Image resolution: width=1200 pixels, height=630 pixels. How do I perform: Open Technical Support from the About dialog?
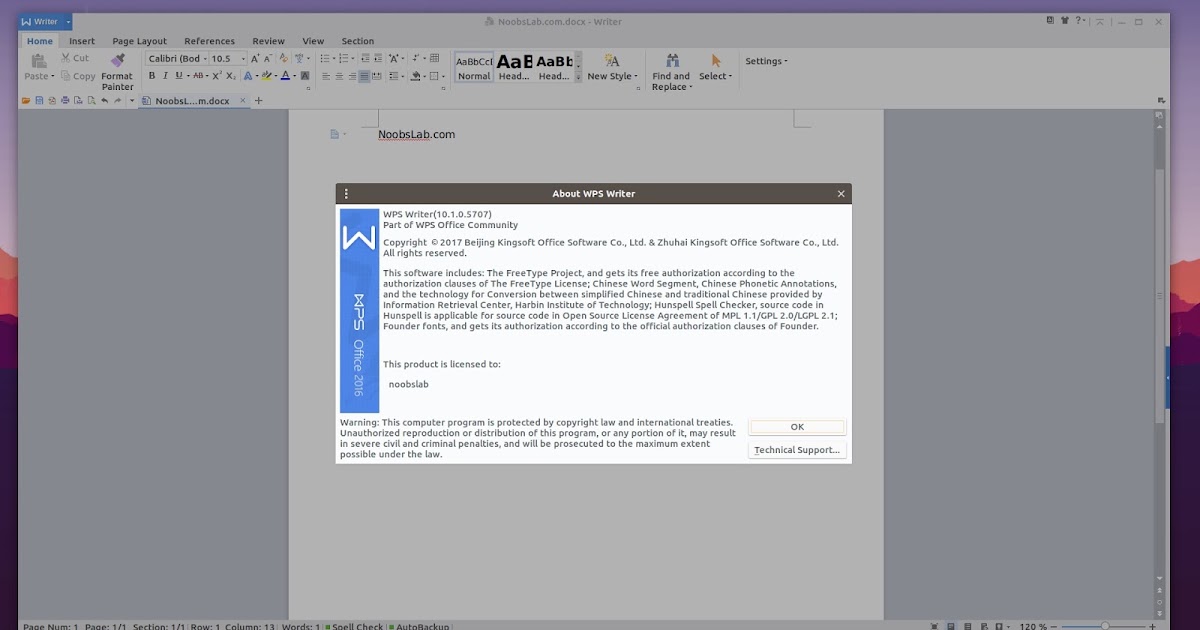point(797,450)
